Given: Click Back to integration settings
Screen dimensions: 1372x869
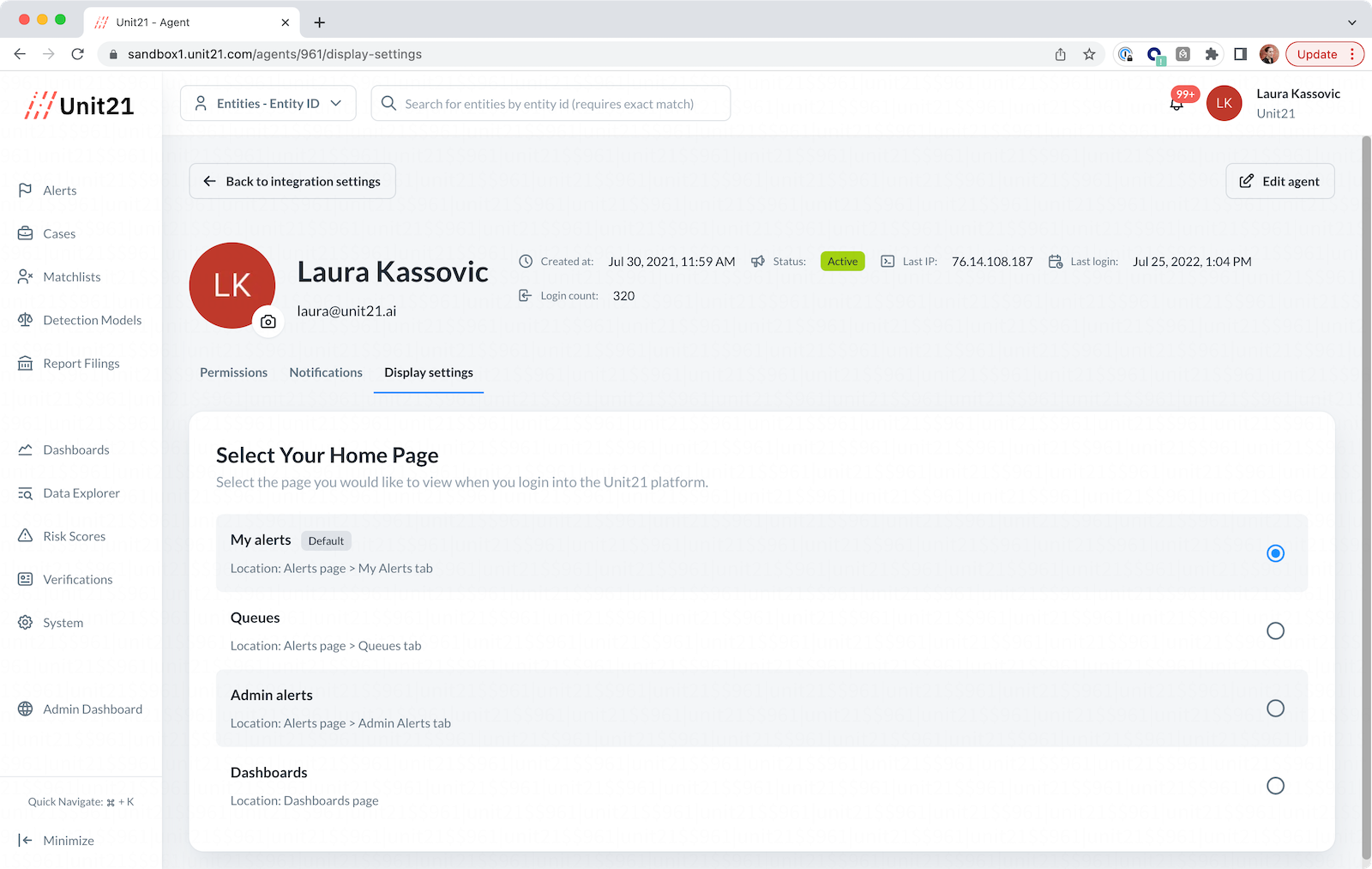Looking at the screenshot, I should [x=292, y=181].
